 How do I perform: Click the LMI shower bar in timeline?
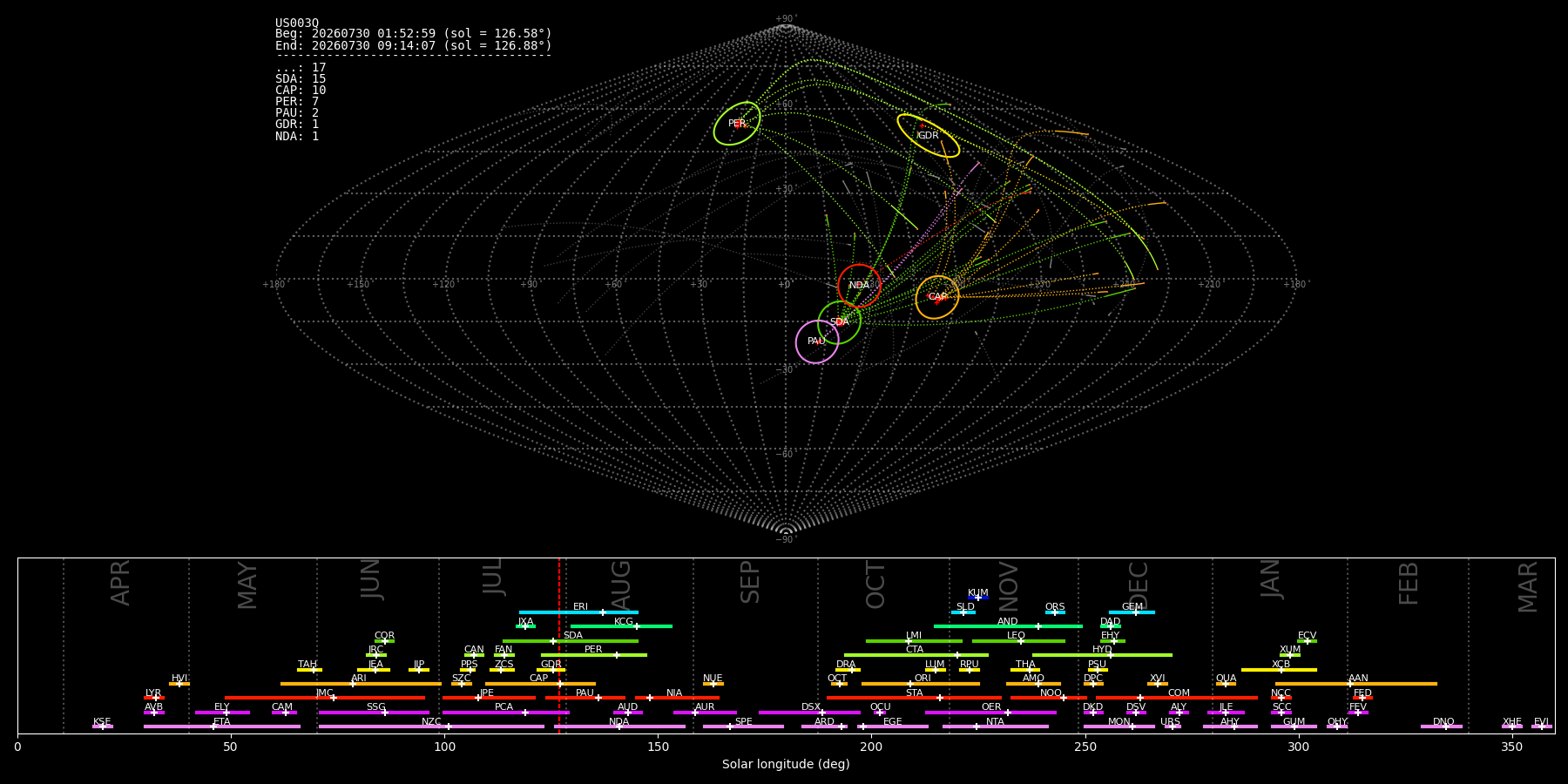[914, 641]
